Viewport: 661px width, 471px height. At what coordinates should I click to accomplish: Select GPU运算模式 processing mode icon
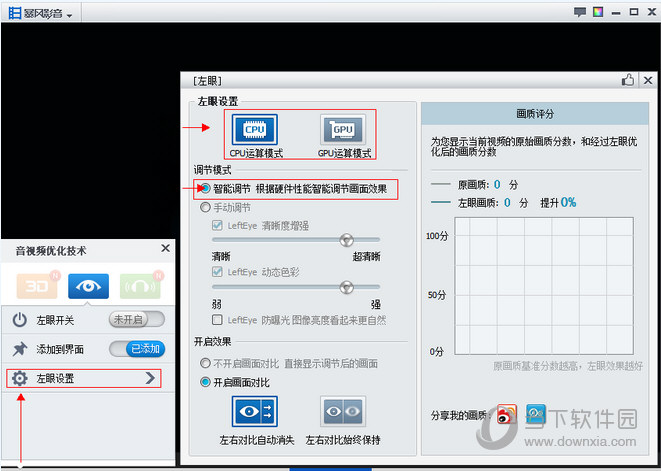click(x=342, y=129)
